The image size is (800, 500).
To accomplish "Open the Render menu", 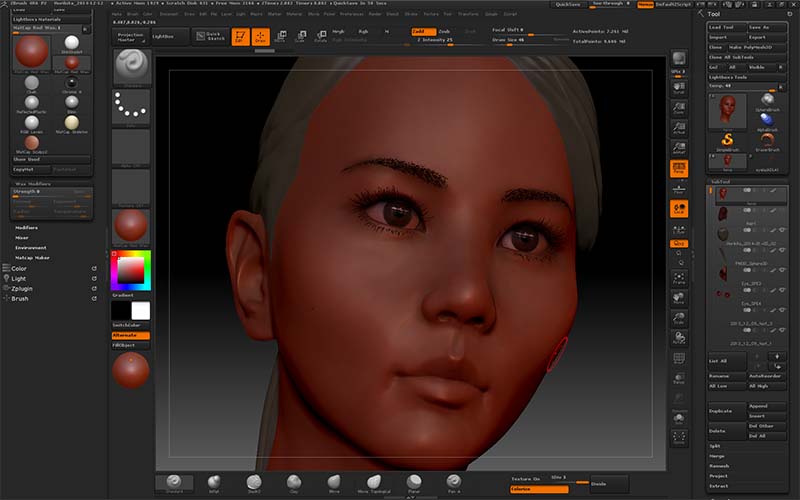I will coord(375,14).
